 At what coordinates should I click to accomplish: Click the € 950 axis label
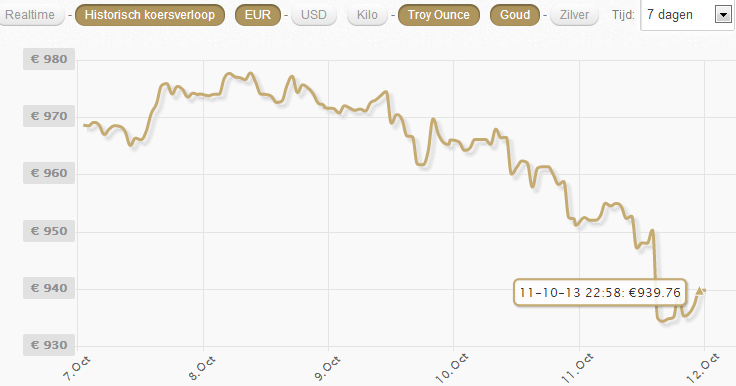pyautogui.click(x=49, y=231)
